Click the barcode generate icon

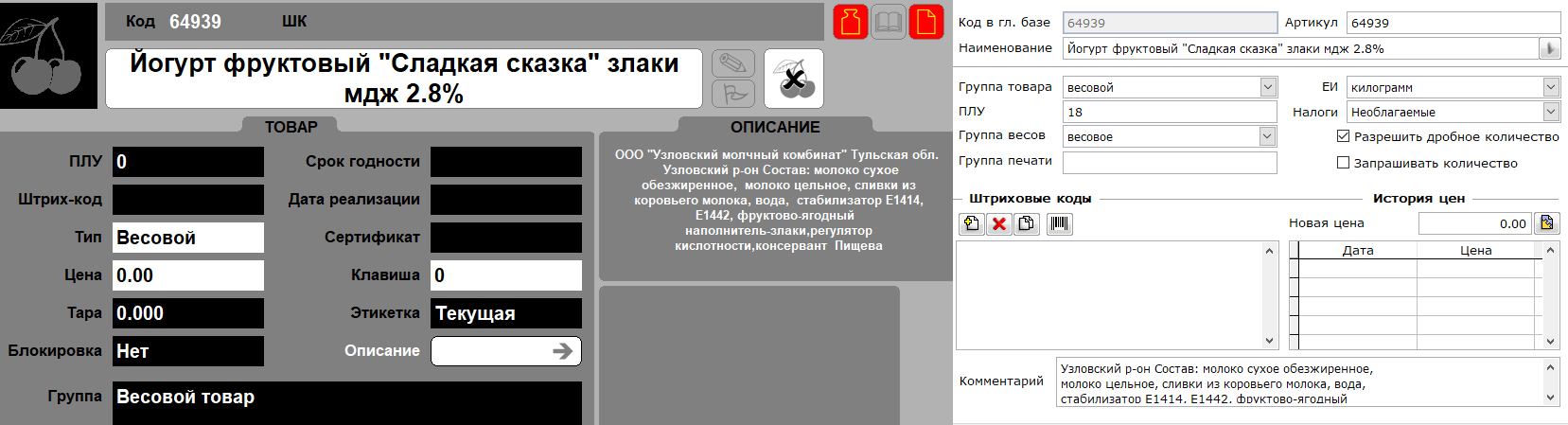(x=1060, y=224)
